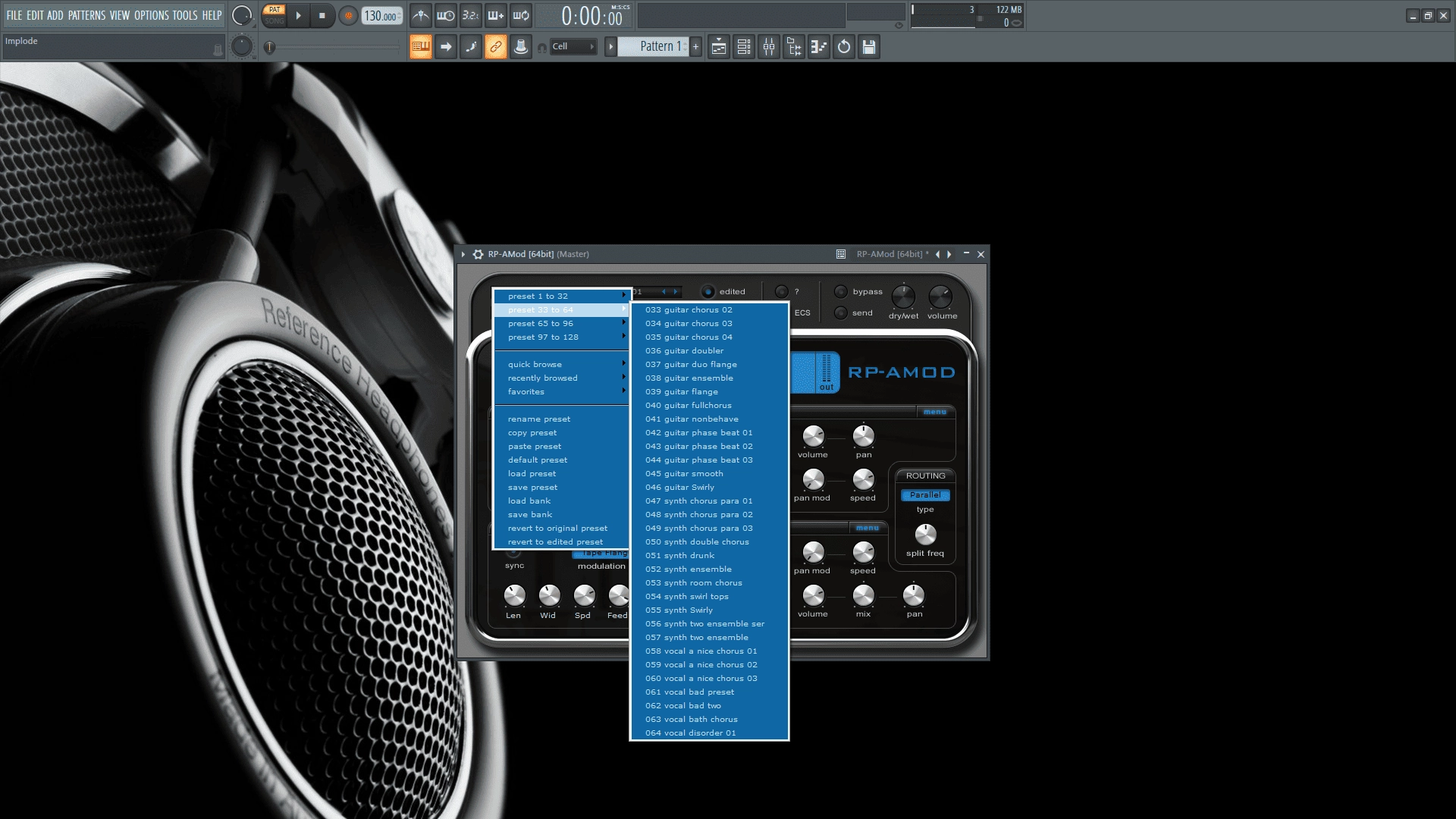Viewport: 1456px width, 819px height.
Task: Click the question mark help button
Action: (x=782, y=291)
